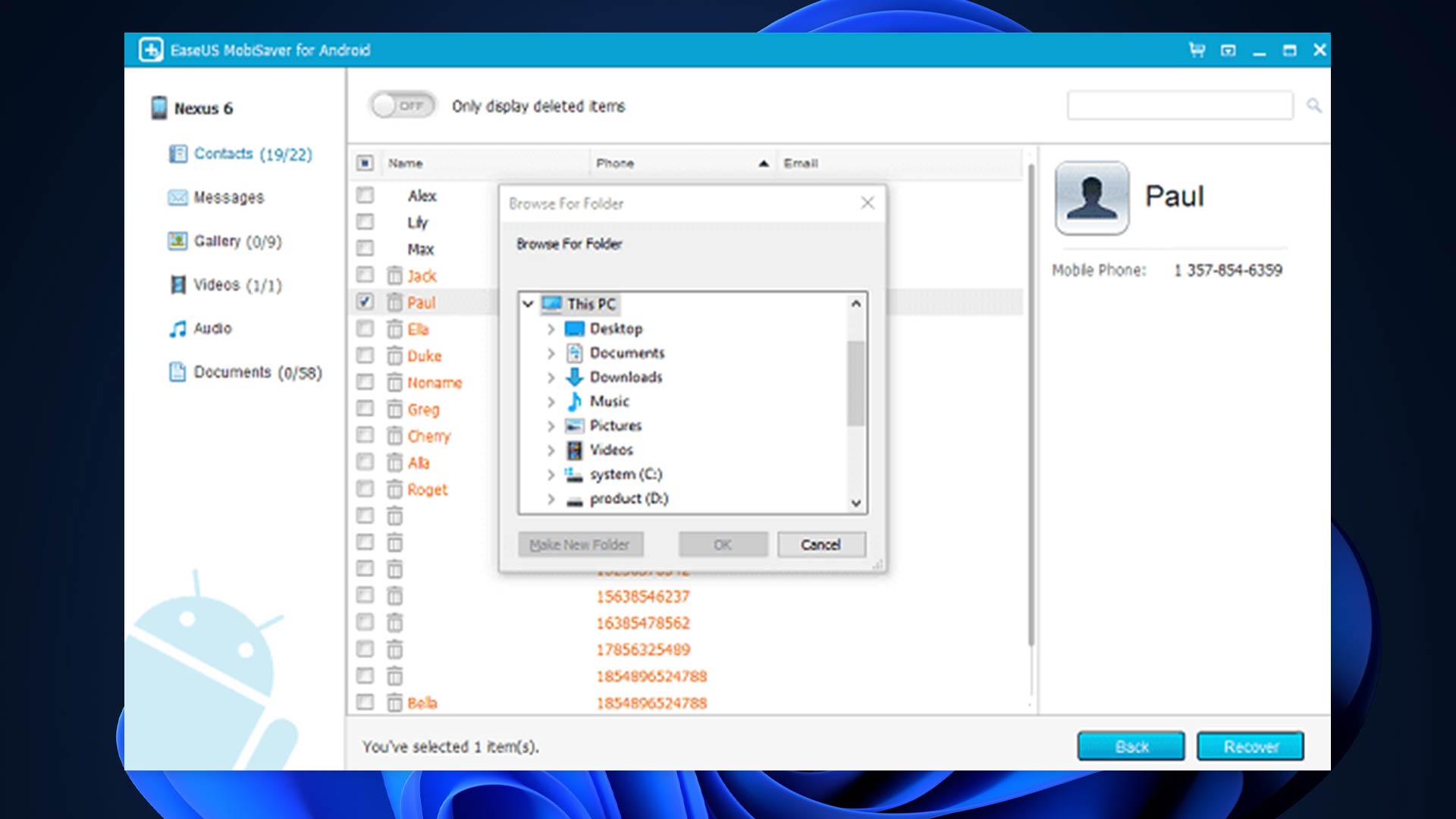Expand the system (C:) drive node

551,475
